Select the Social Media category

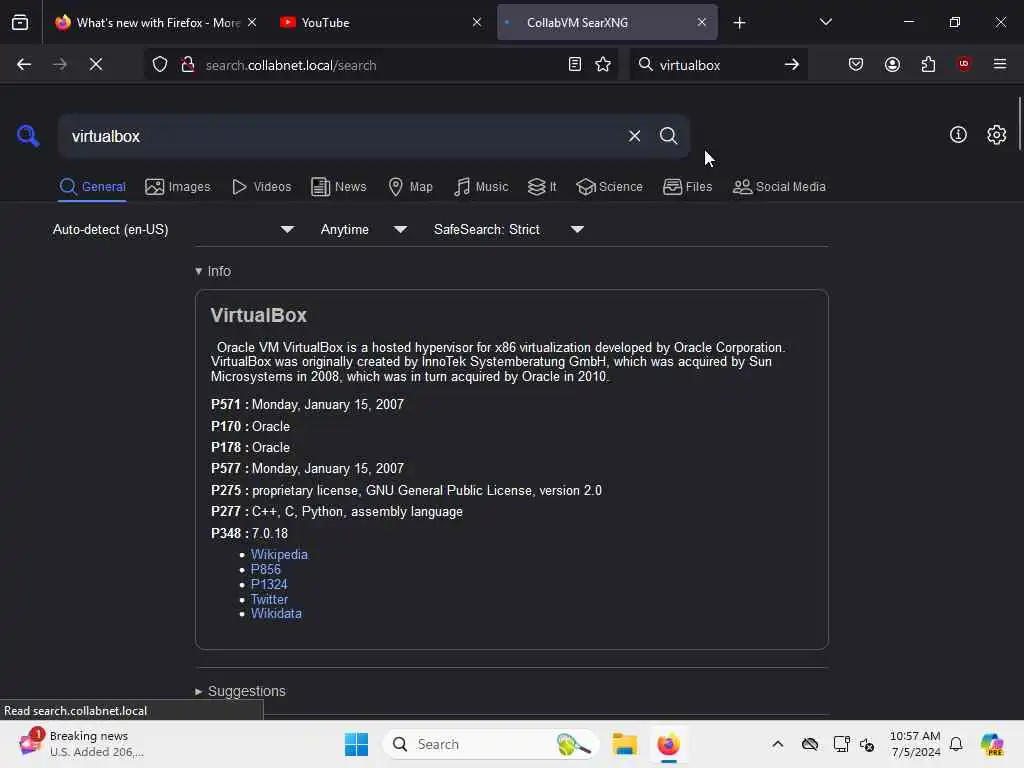pos(779,187)
